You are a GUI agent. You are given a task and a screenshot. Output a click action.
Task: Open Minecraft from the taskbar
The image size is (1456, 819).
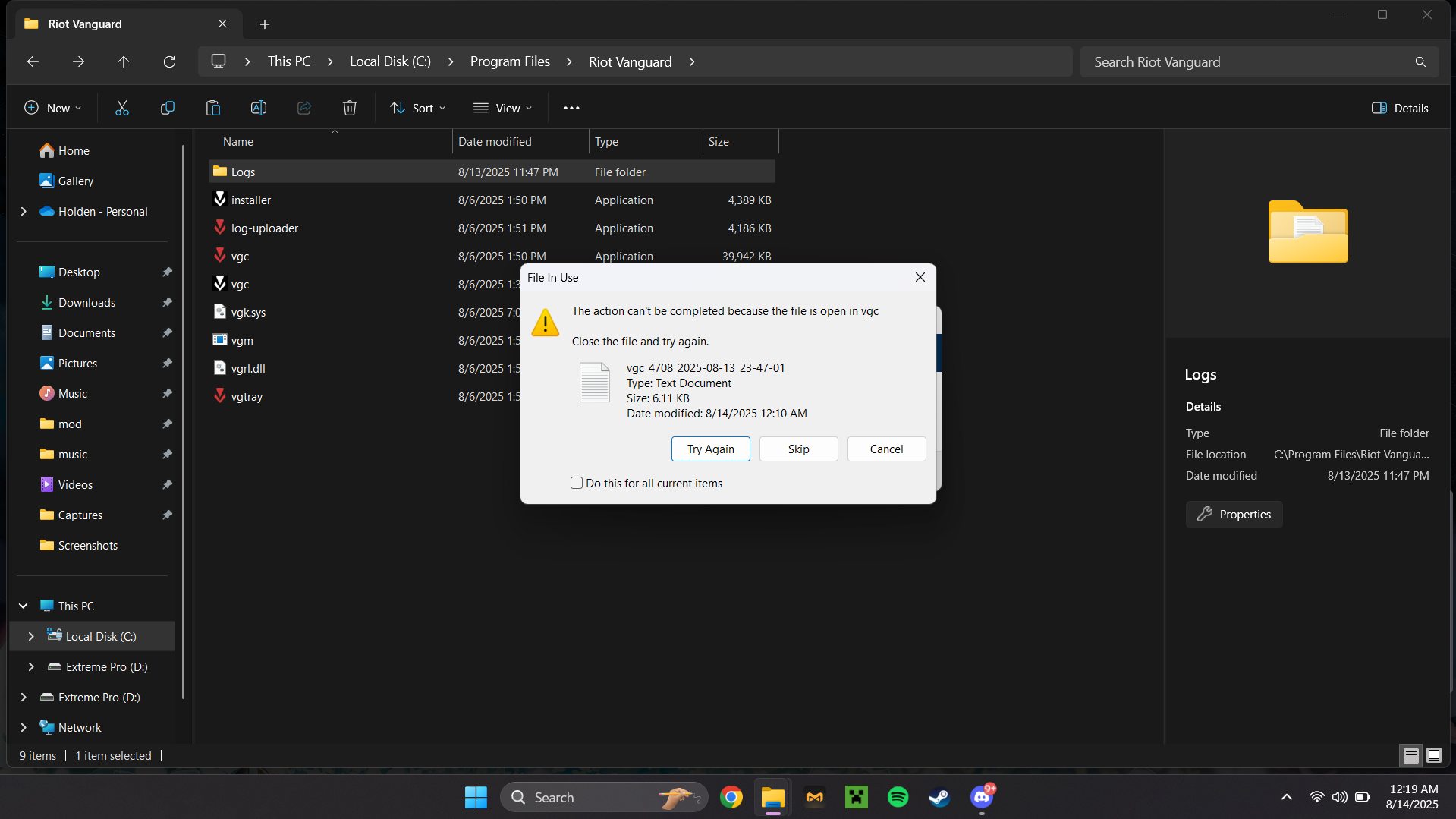point(856,797)
